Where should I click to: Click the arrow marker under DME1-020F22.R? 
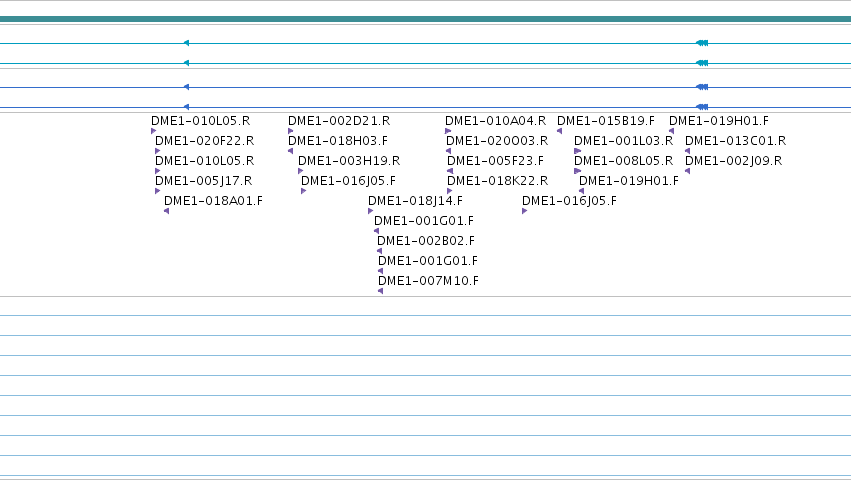tap(157, 151)
